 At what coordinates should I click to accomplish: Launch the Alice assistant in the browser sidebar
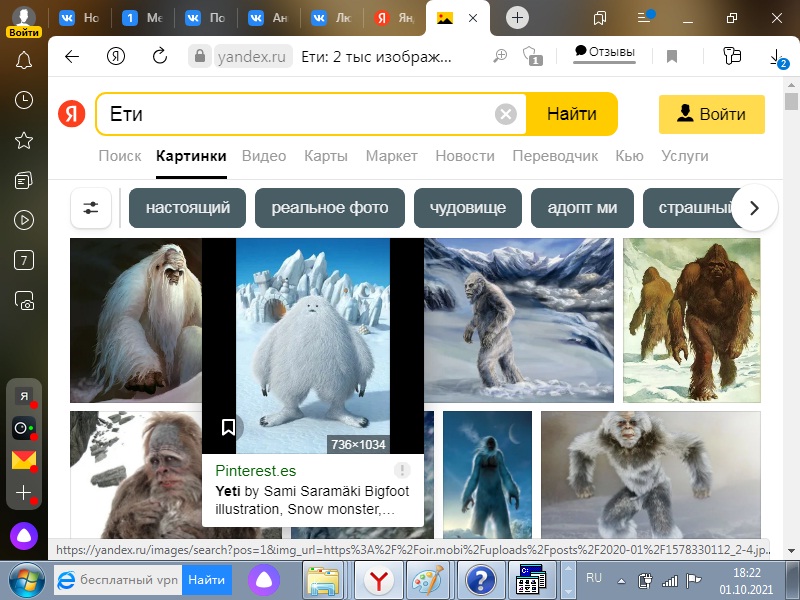click(24, 535)
